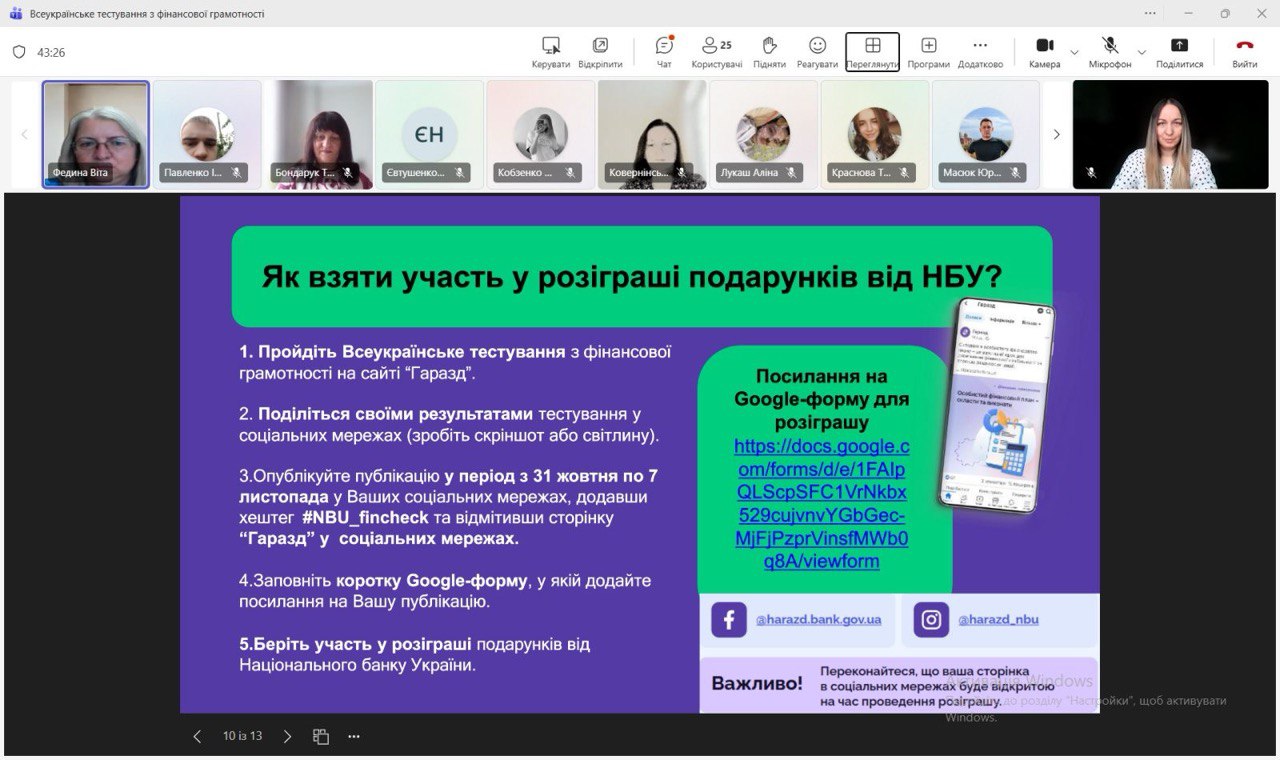
Task: Open the Додатково more actions menu
Action: tap(980, 51)
